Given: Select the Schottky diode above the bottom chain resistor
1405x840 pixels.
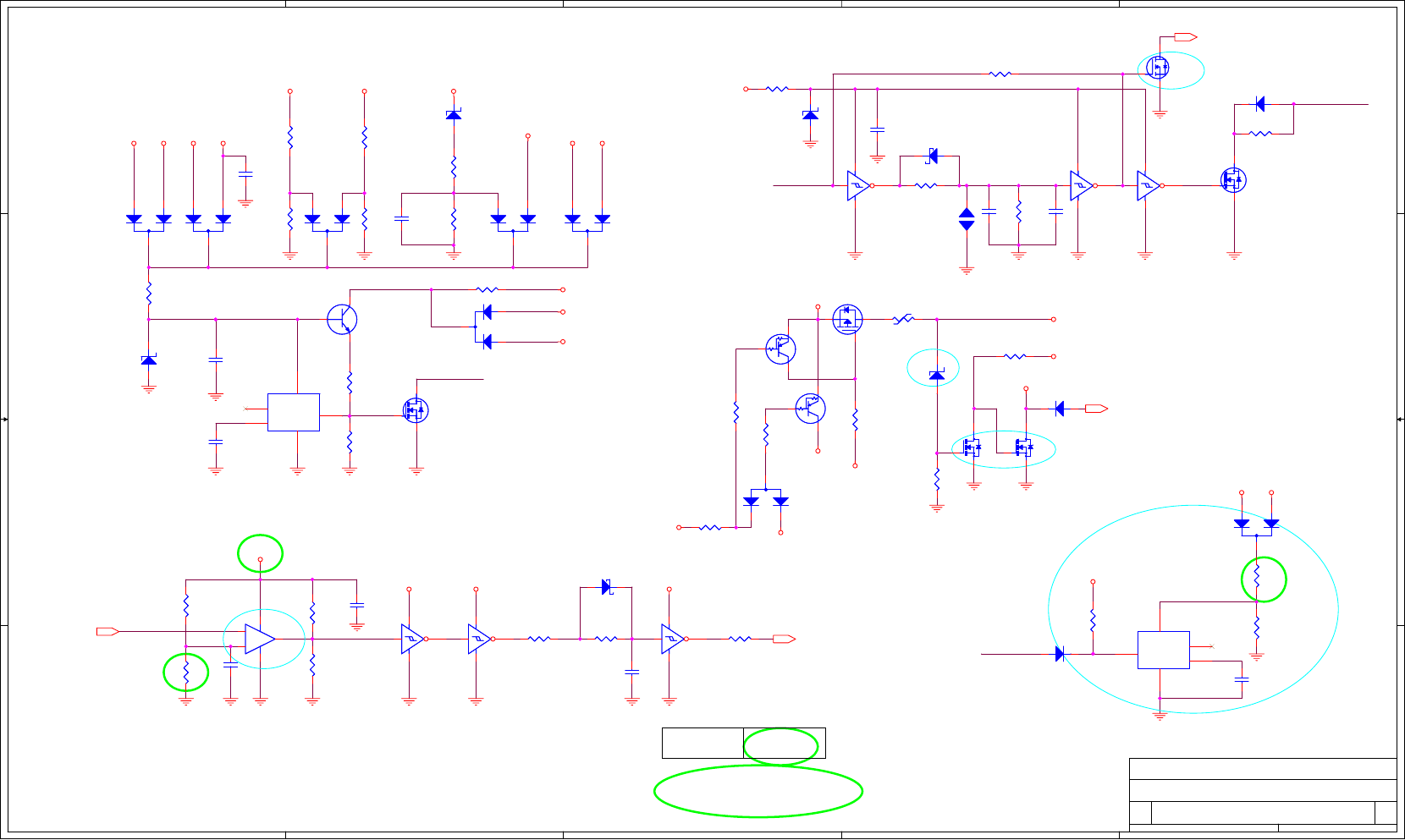Looking at the screenshot, I should point(606,586).
